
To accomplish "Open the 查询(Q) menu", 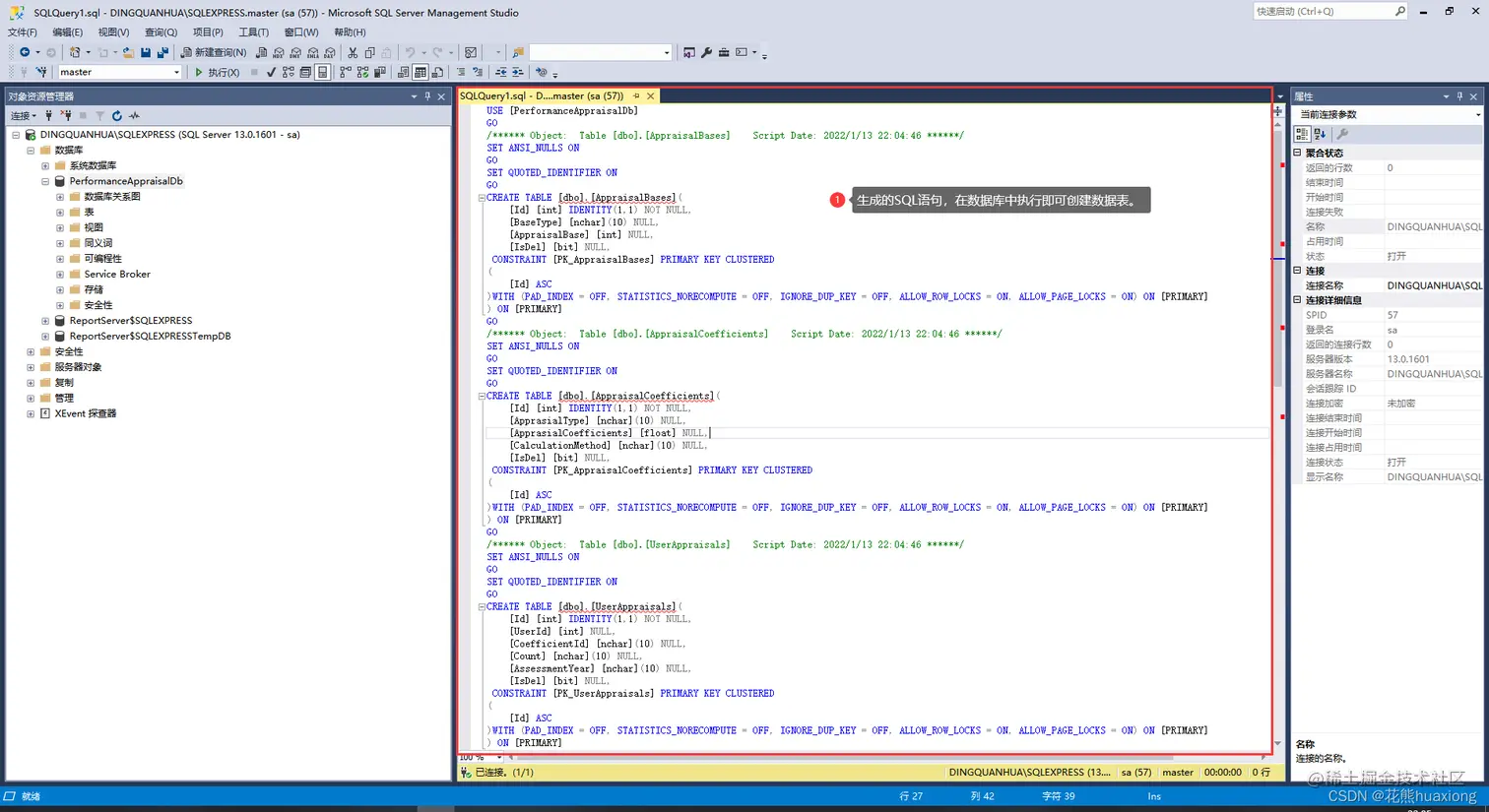I will [x=162, y=32].
